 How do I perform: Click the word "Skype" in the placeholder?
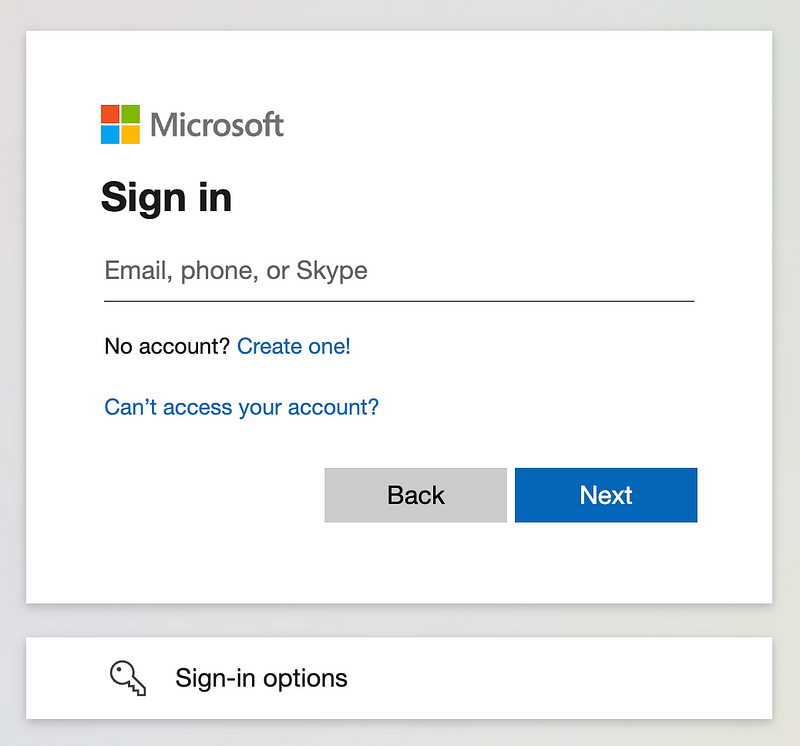[x=332, y=271]
